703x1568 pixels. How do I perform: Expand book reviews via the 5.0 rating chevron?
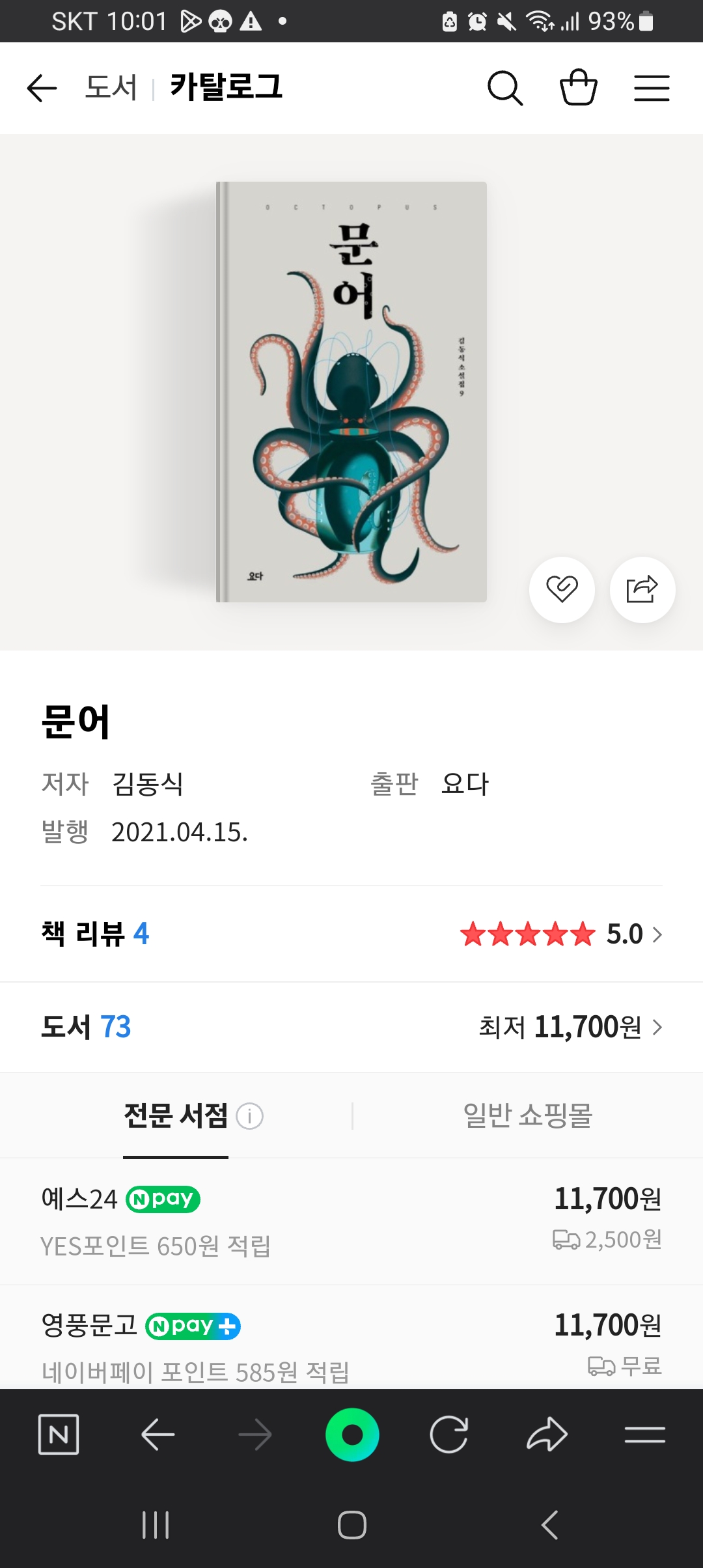657,935
